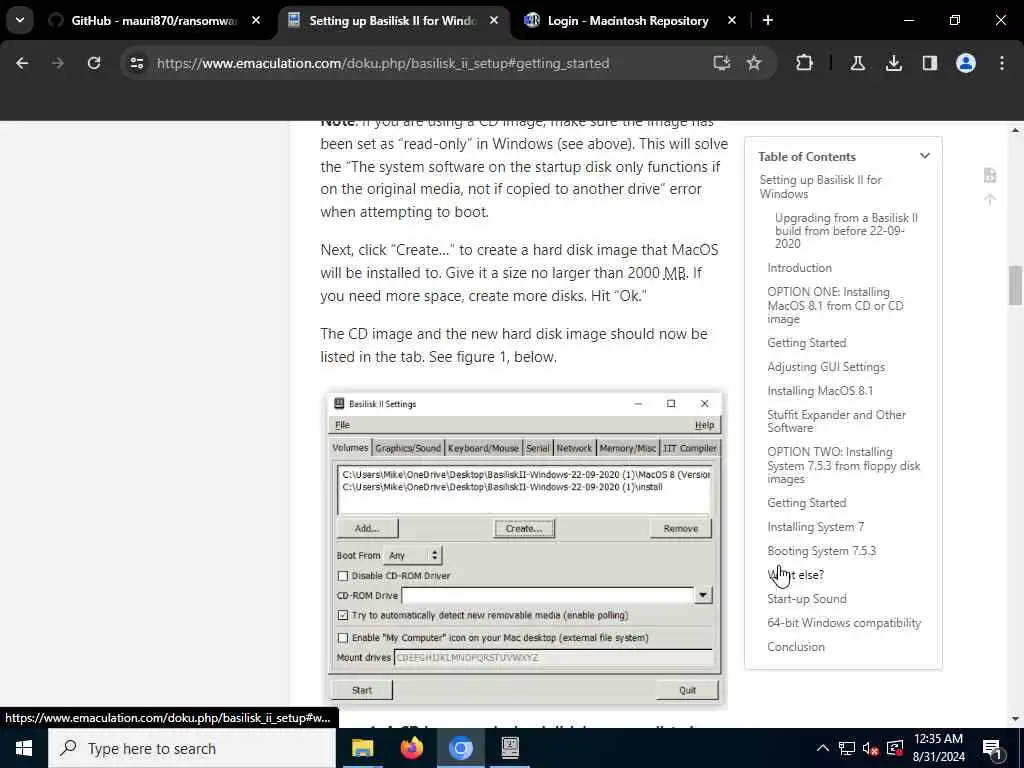Bookmark this page with the star
This screenshot has height=768, width=1024.
tap(754, 63)
